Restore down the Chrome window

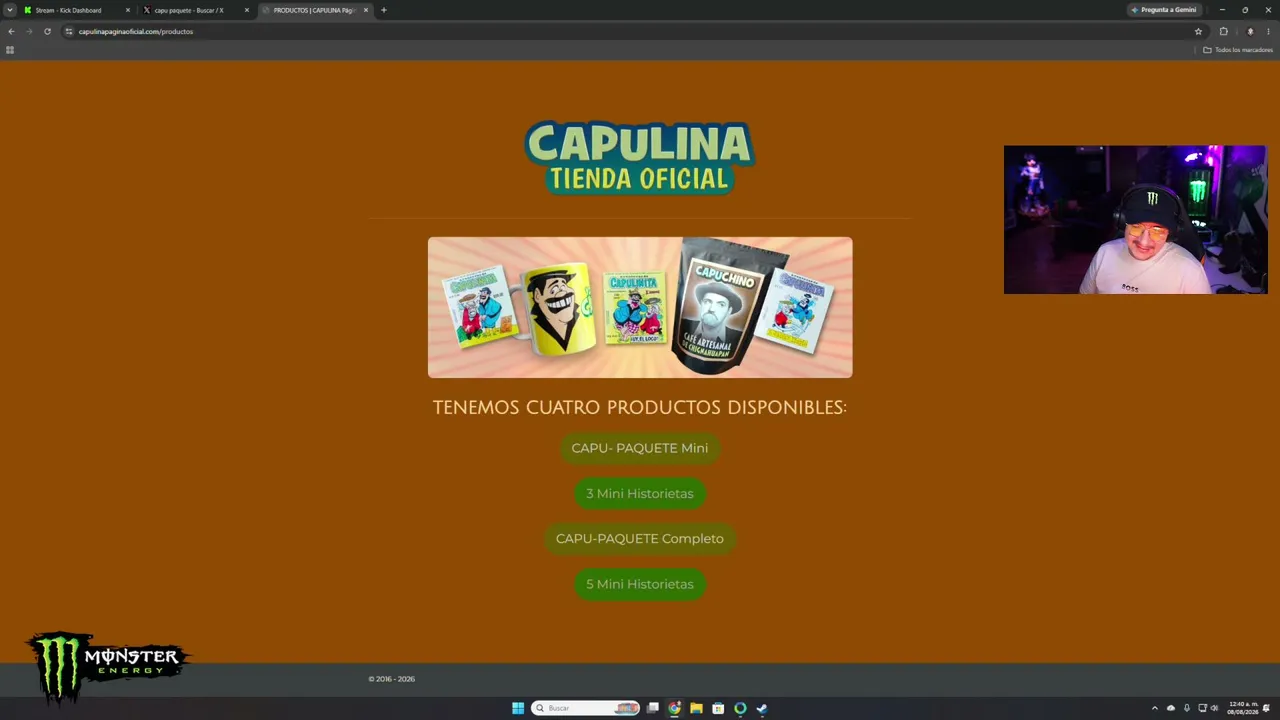1245,10
